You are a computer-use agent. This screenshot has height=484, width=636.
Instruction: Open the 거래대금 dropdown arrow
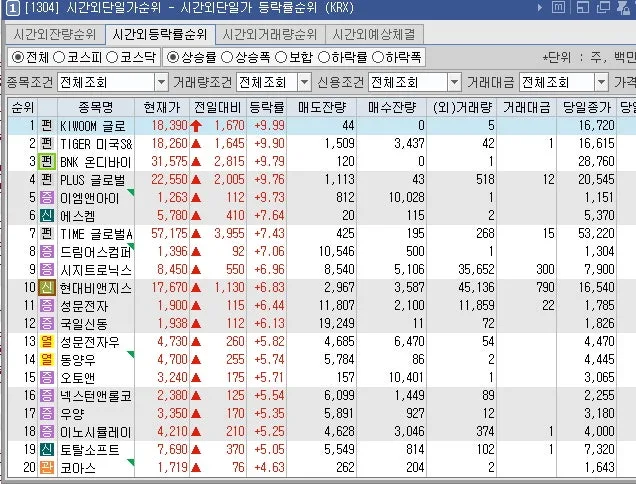602,82
